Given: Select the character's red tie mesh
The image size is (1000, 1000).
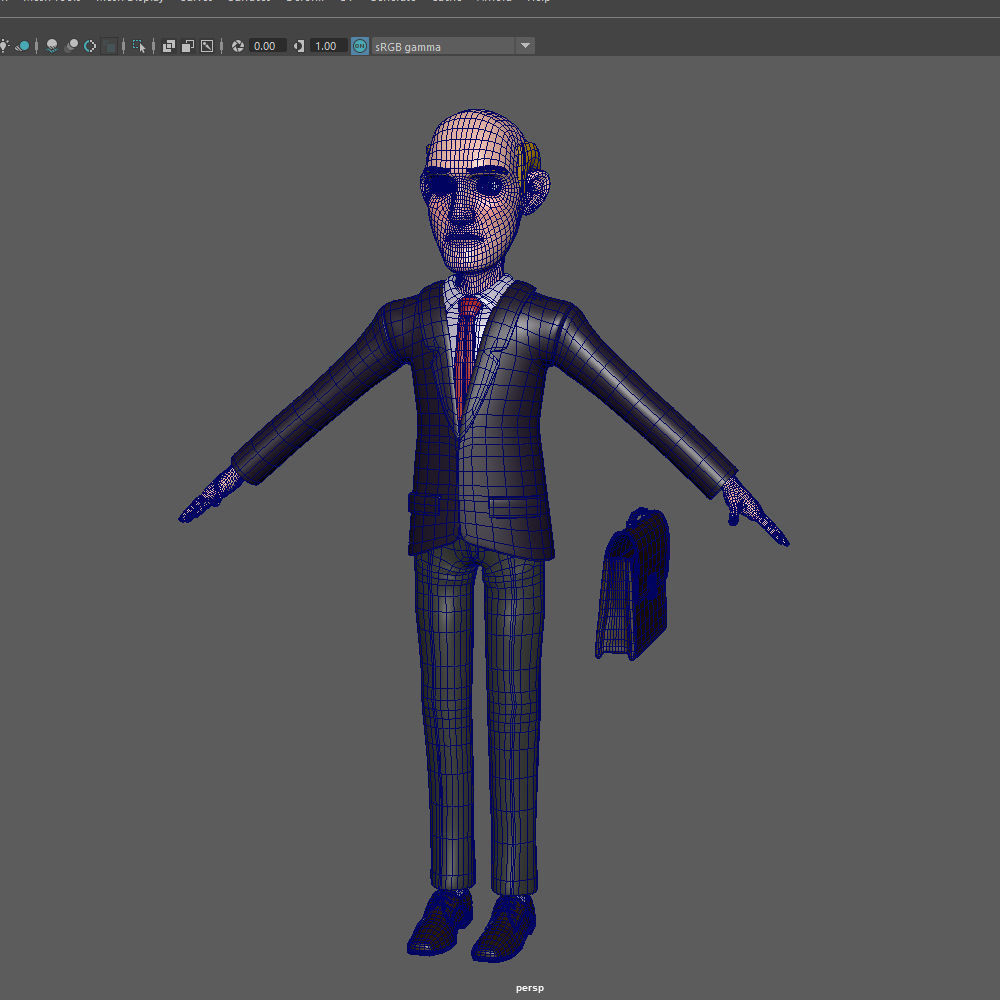Looking at the screenshot, I should click(466, 357).
